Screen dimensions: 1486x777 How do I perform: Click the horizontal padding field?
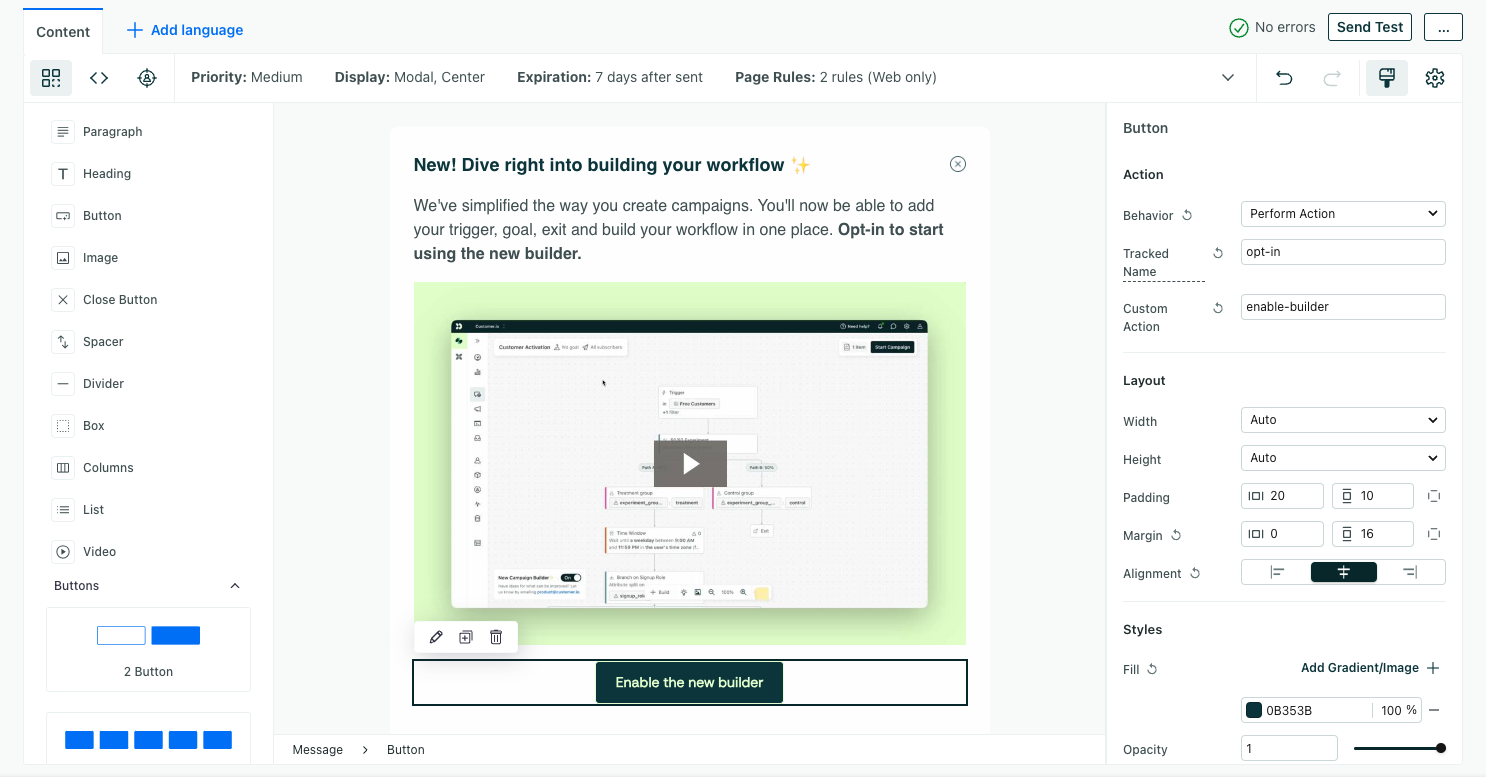[1282, 496]
